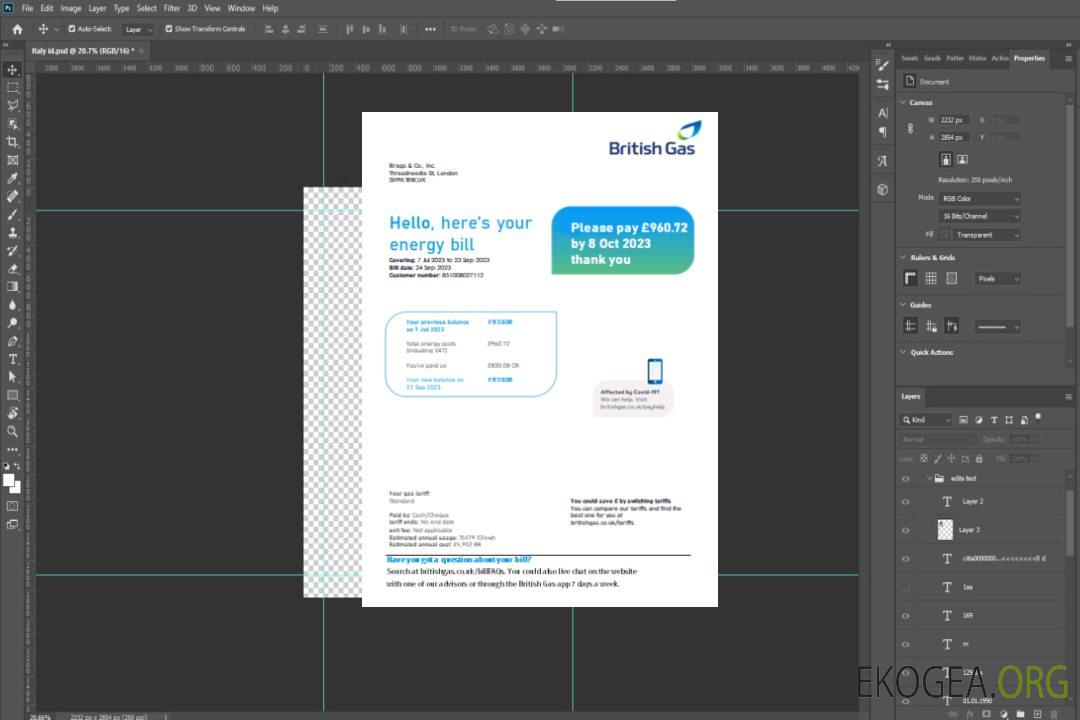Hide the Layer 2 text layer

coord(906,502)
